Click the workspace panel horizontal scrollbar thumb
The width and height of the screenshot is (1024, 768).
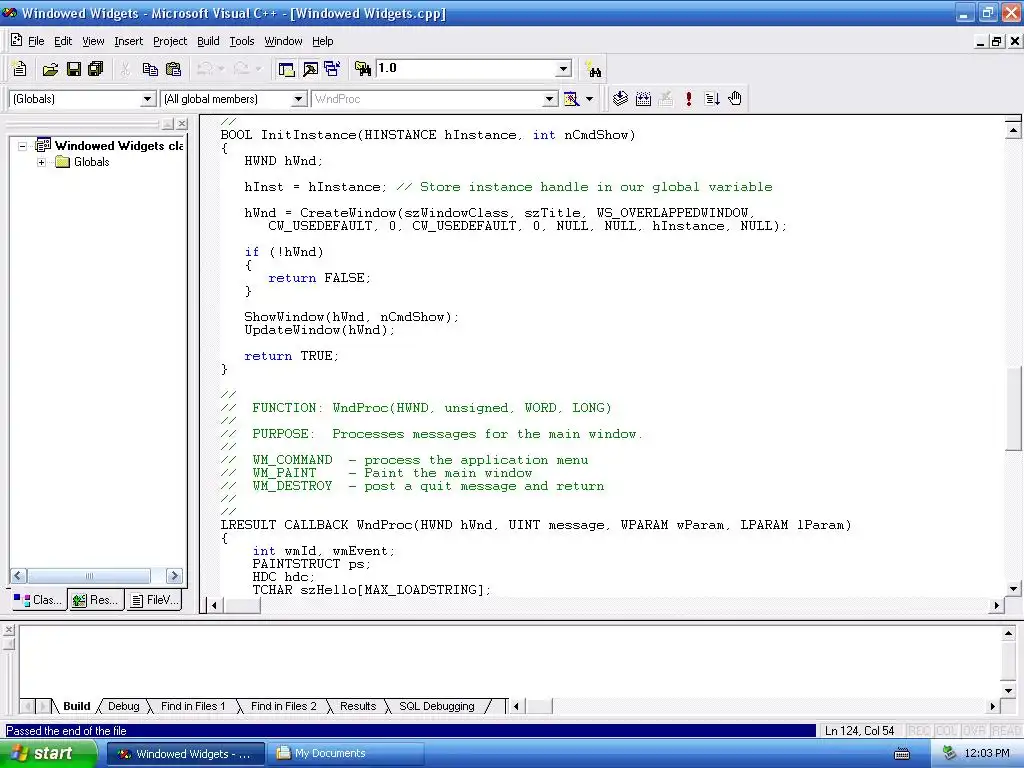point(89,576)
